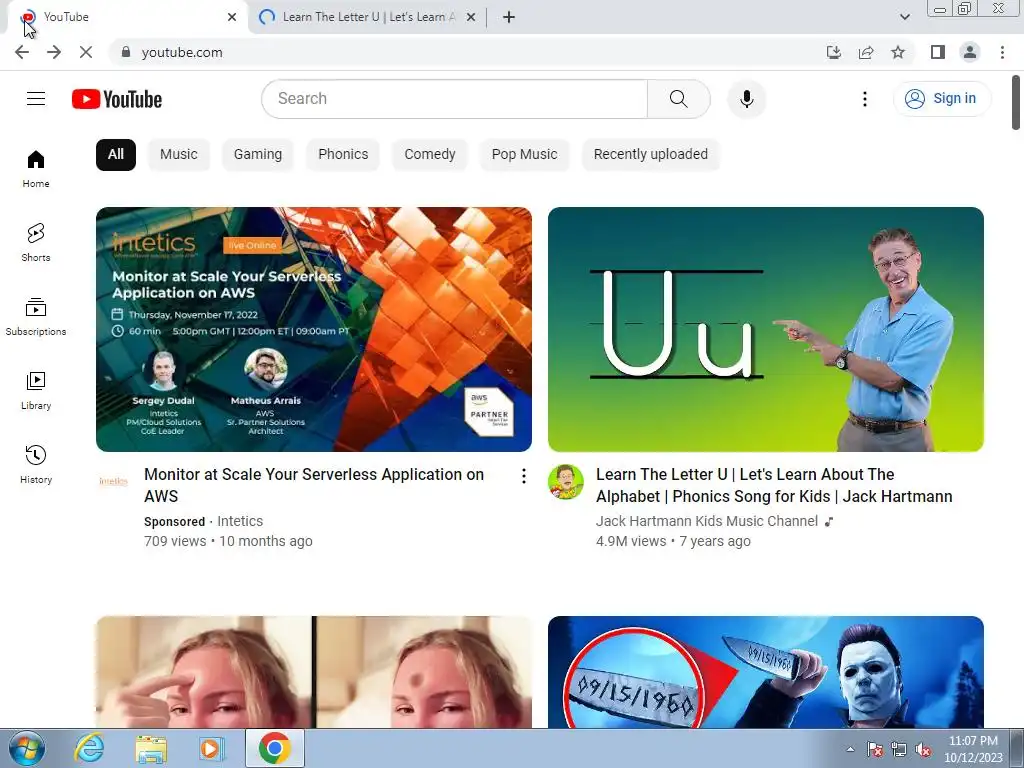View site information padlock
Image resolution: width=1024 pixels, height=768 pixels.
[x=126, y=52]
